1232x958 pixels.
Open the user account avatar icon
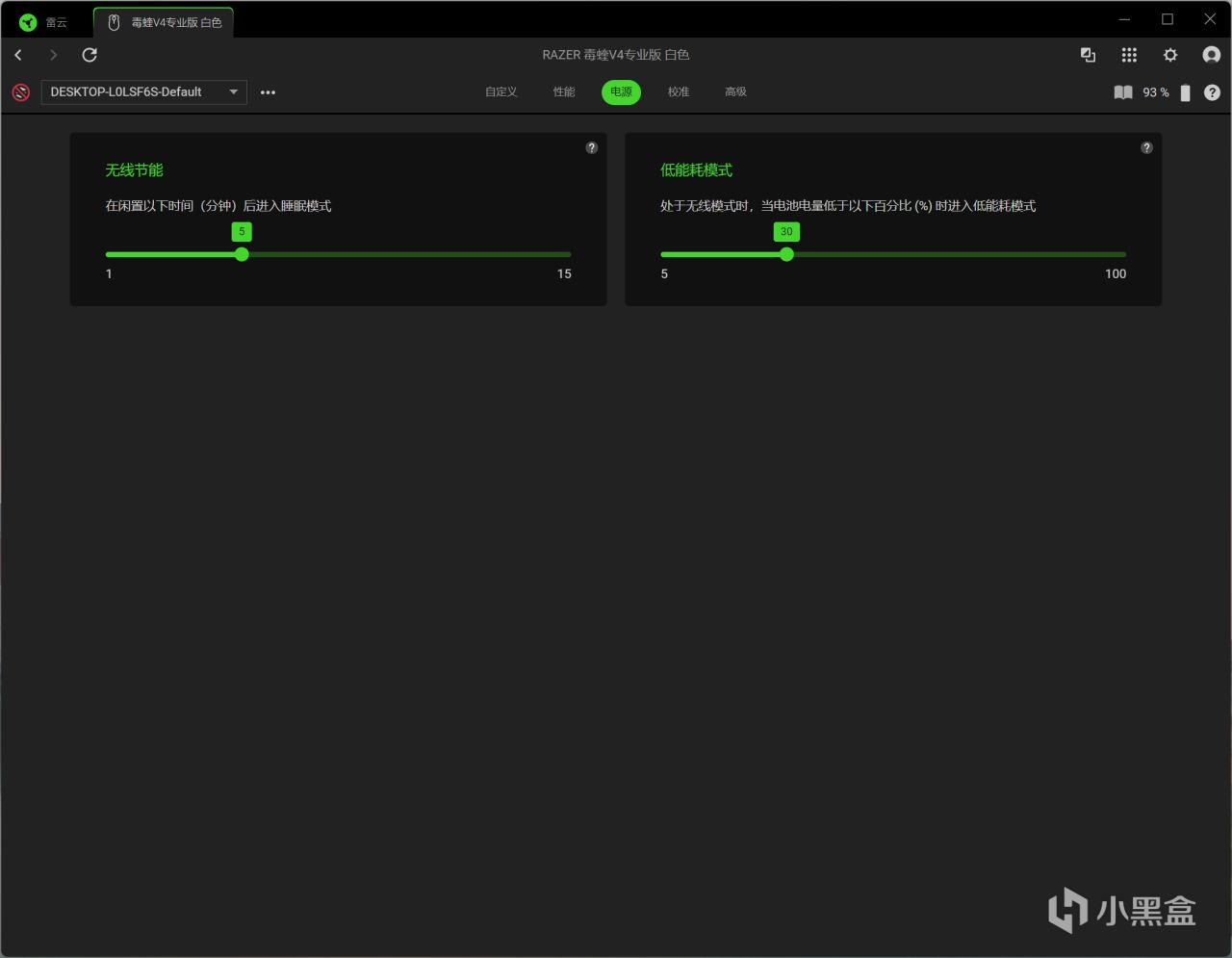pos(1212,55)
